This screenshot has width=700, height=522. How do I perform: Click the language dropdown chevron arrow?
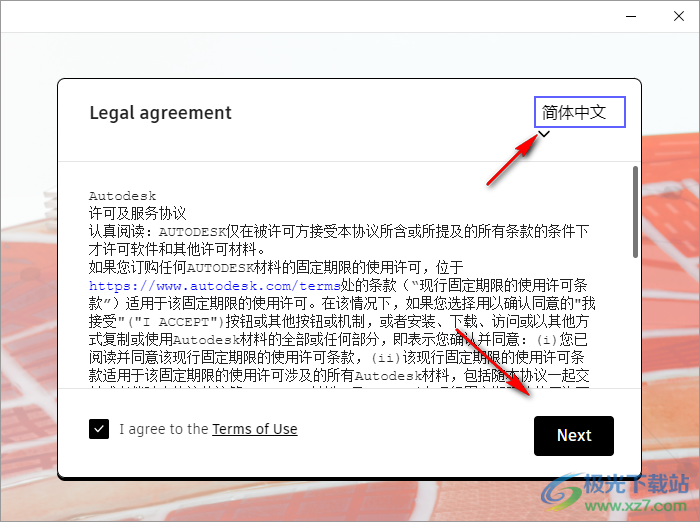pos(544,134)
